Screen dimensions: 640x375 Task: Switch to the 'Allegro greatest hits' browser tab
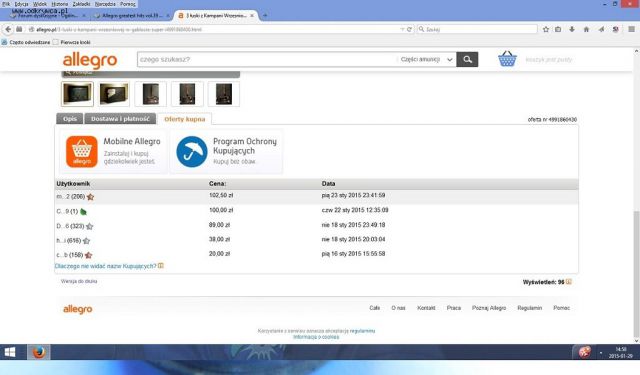coord(132,16)
